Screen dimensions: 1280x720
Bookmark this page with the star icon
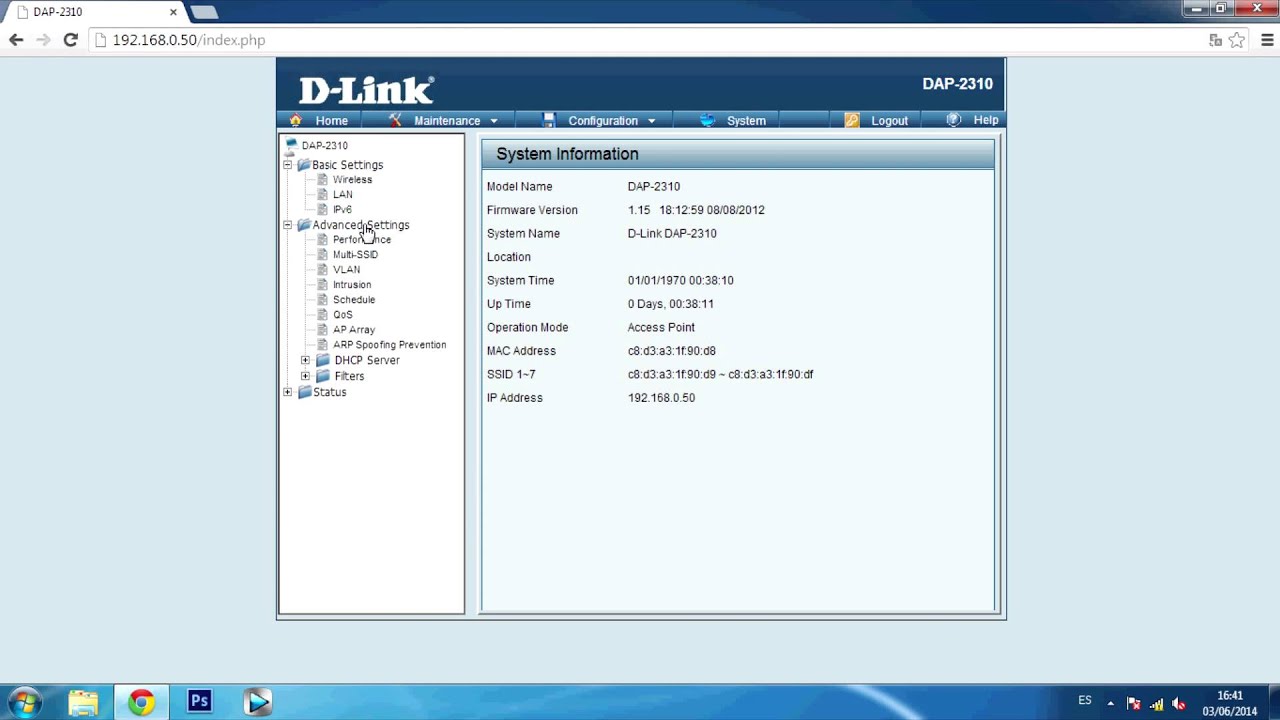pos(1237,40)
